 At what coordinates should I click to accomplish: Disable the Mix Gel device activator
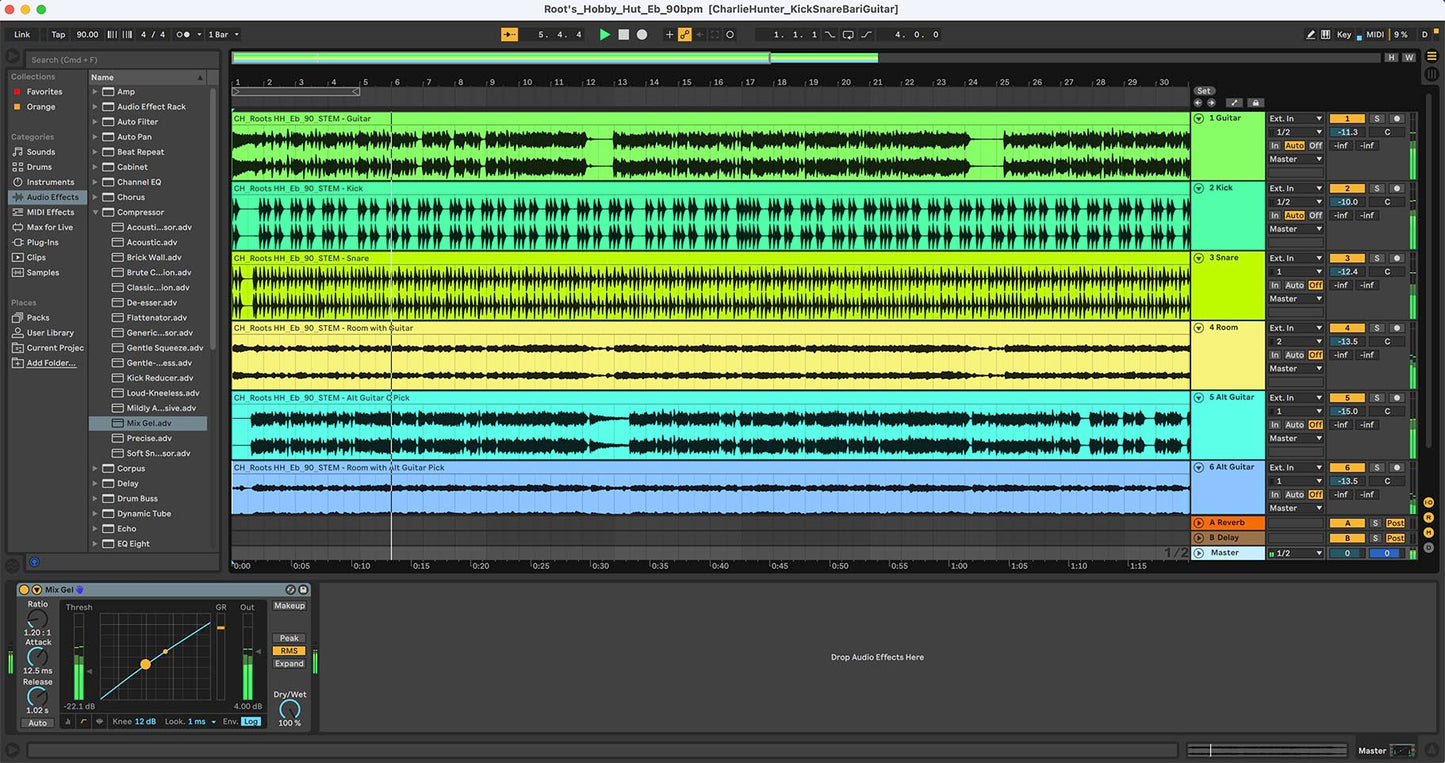click(24, 590)
